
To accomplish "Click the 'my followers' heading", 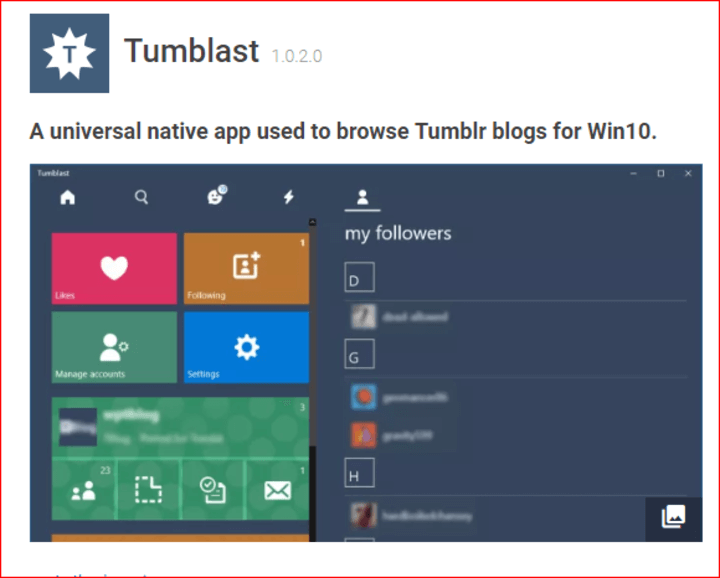I will point(398,233).
